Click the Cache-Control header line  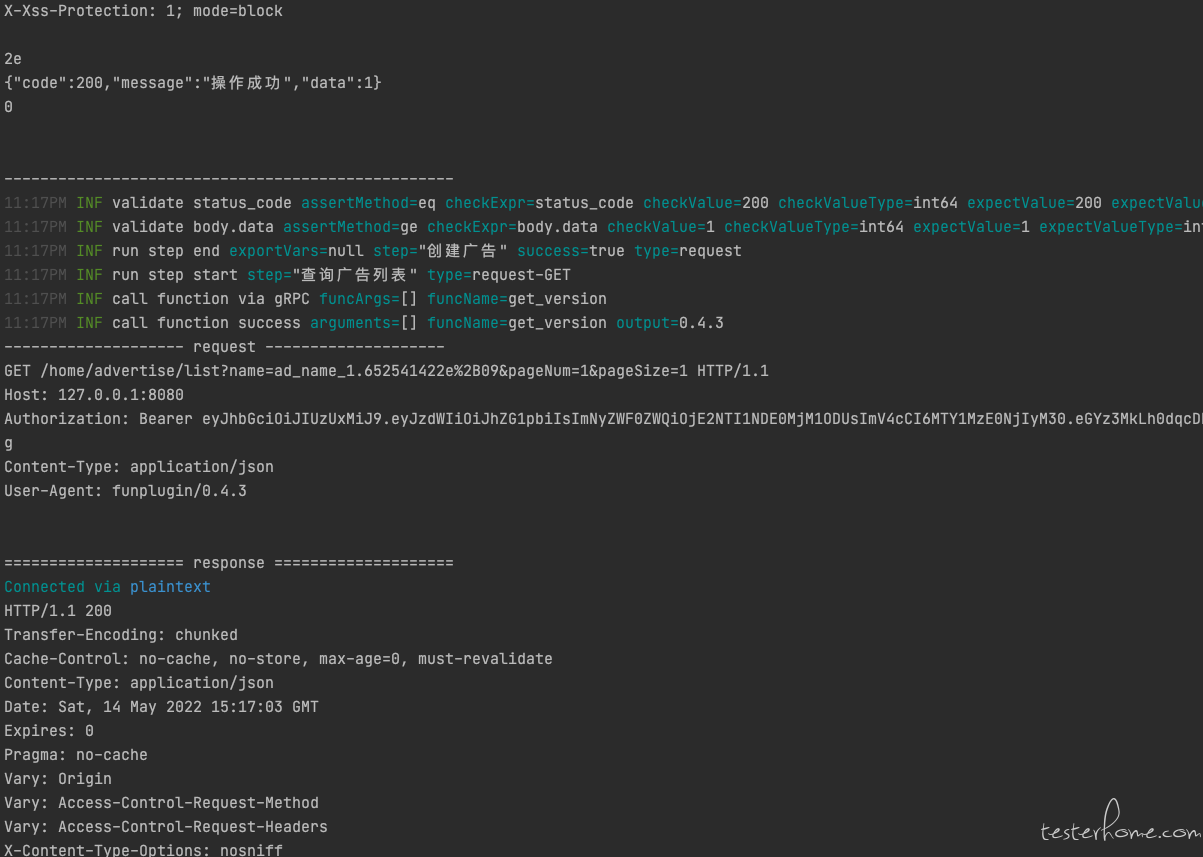pyautogui.click(x=278, y=659)
